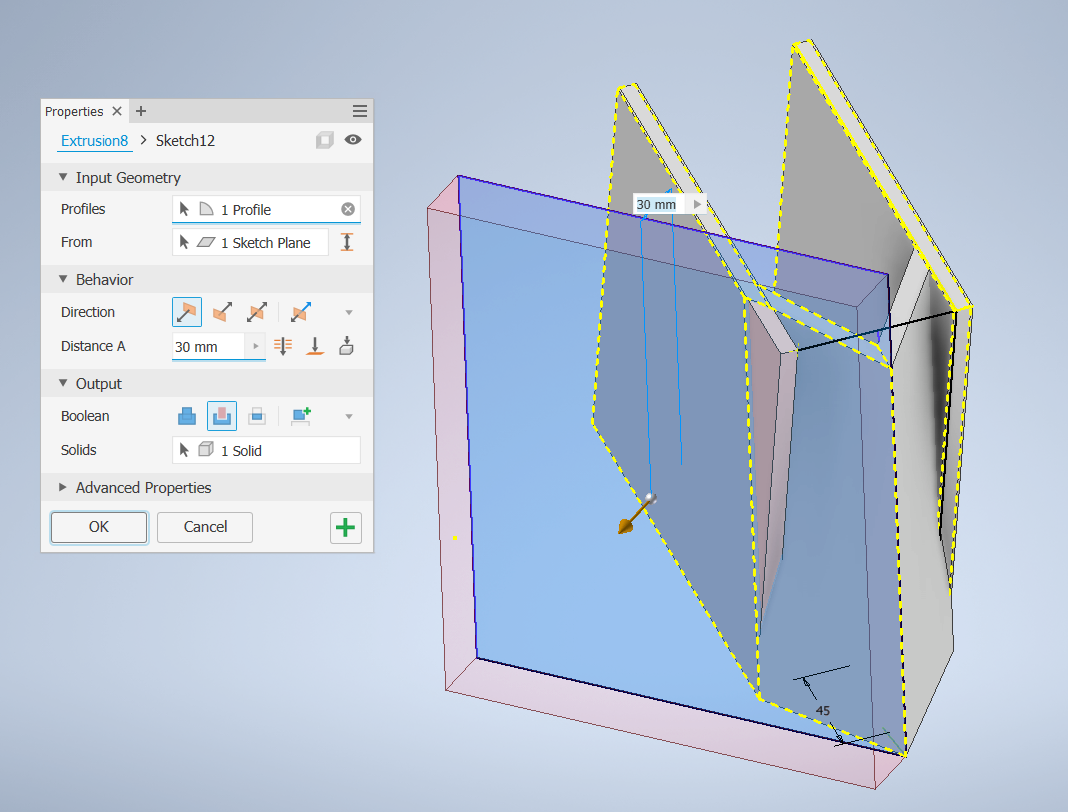Open the Boolean options dropdown arrow
Viewport: 1068px width, 812px height.
tap(349, 417)
